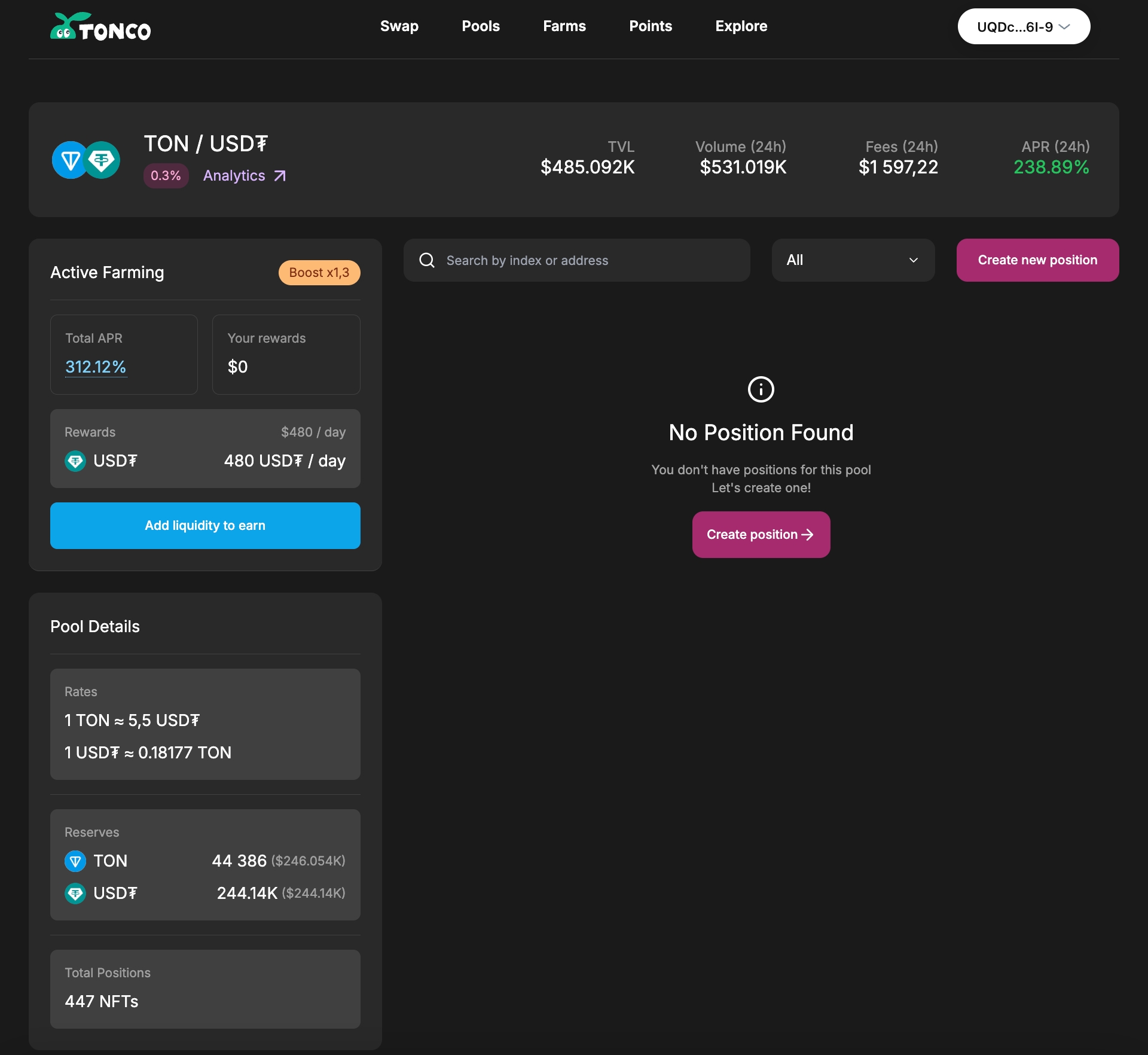The image size is (1148, 1055).
Task: Click the 312.12% Total APR value
Action: click(x=96, y=367)
